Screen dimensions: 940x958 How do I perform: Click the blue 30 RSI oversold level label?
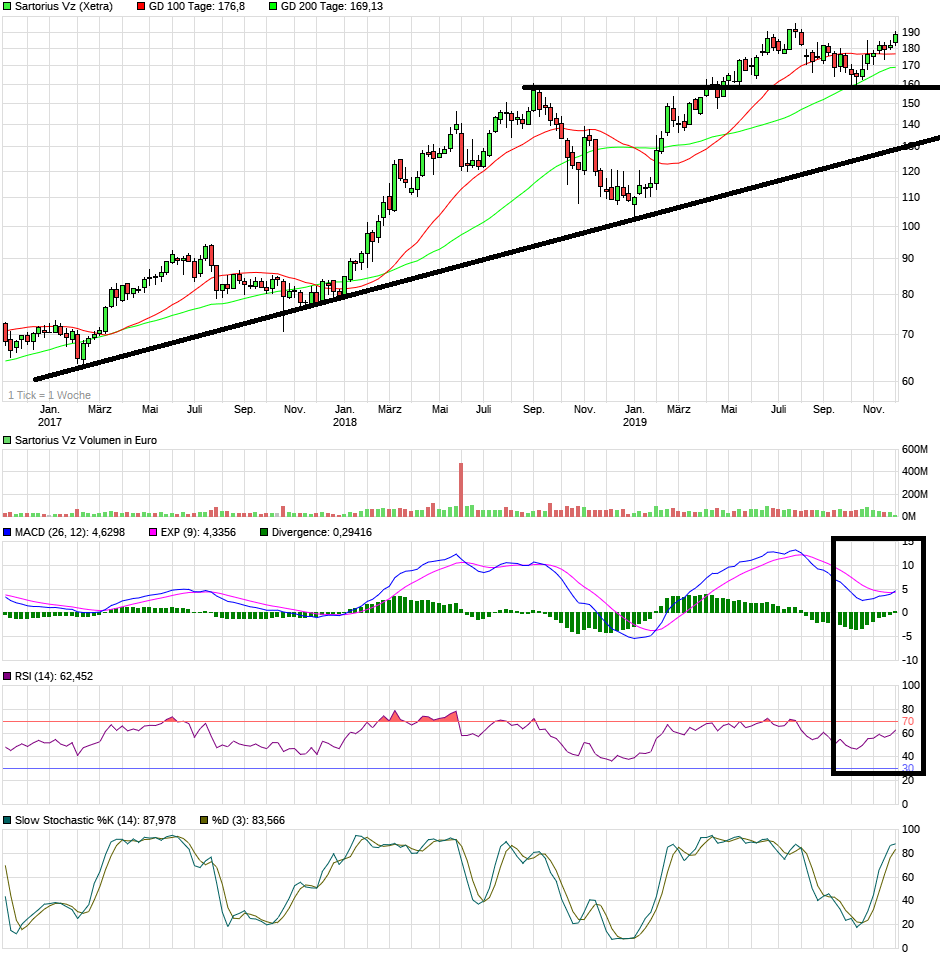click(x=908, y=768)
